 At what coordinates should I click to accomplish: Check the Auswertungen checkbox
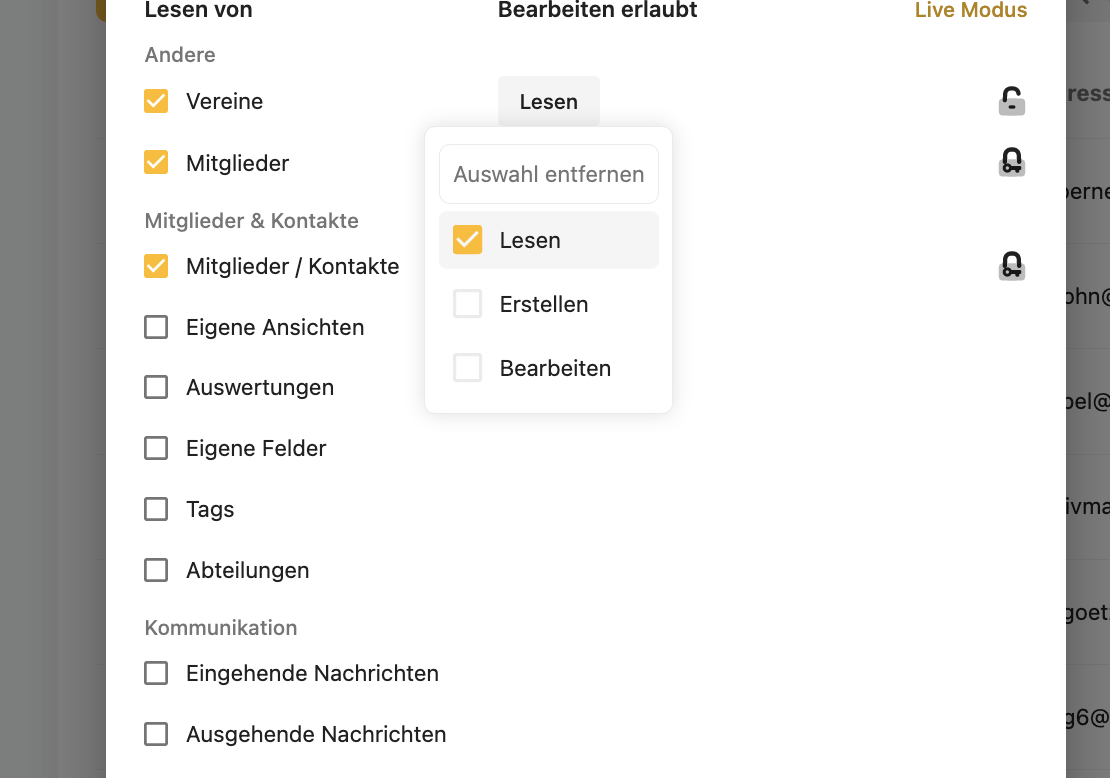tap(156, 387)
